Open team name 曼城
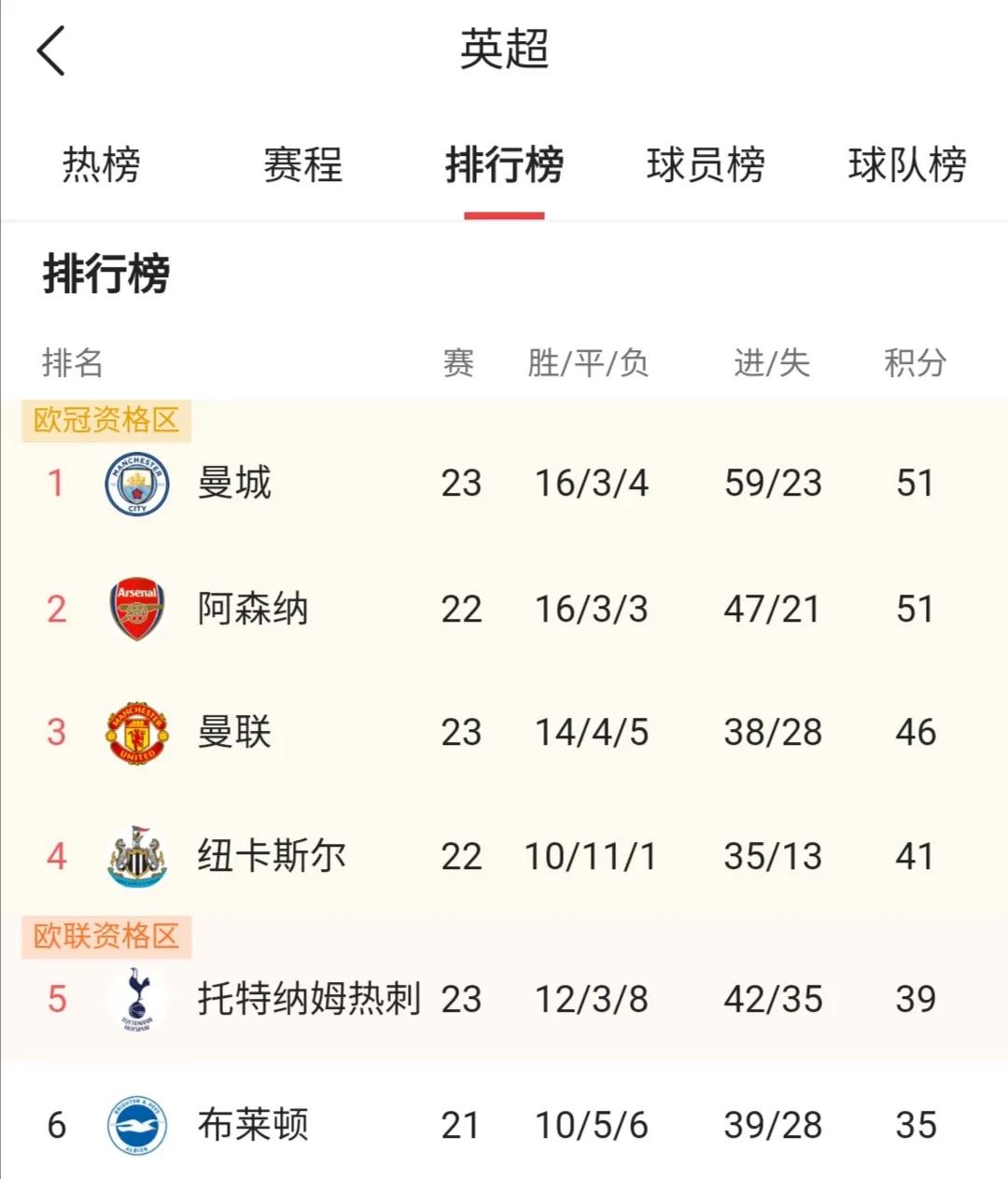Viewport: 1008px width, 1179px height. pos(234,484)
